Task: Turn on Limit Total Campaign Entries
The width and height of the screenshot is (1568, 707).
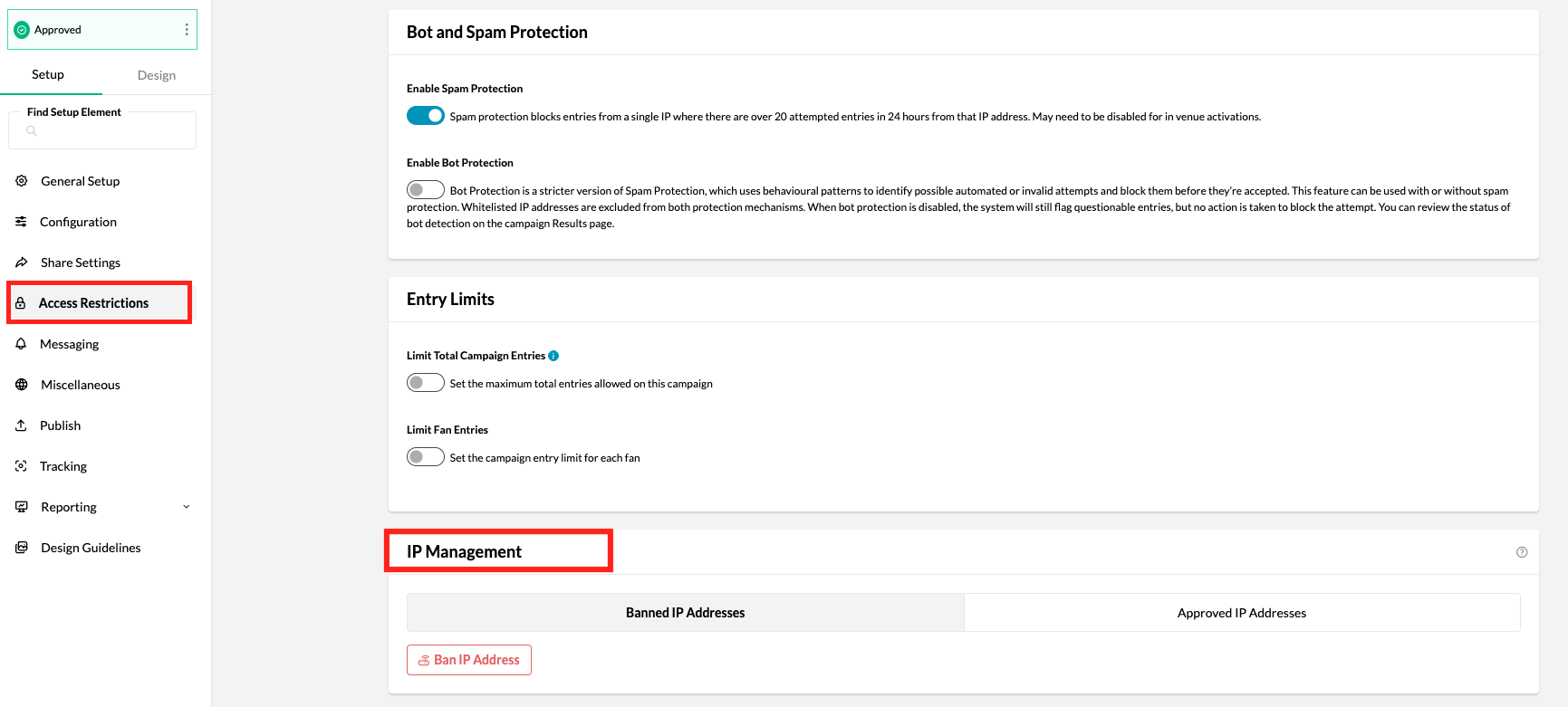Action: point(426,383)
